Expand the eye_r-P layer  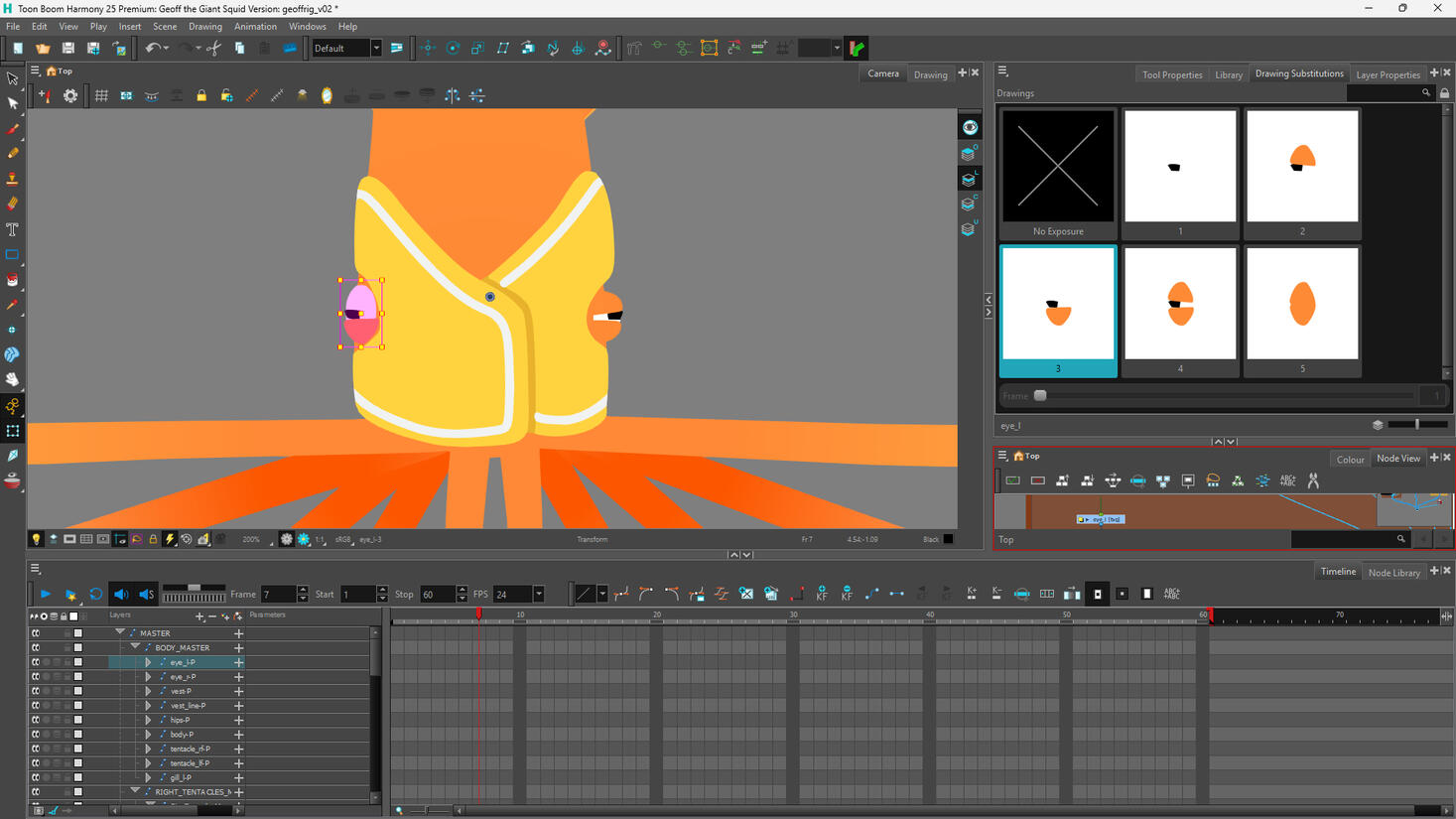tap(148, 677)
